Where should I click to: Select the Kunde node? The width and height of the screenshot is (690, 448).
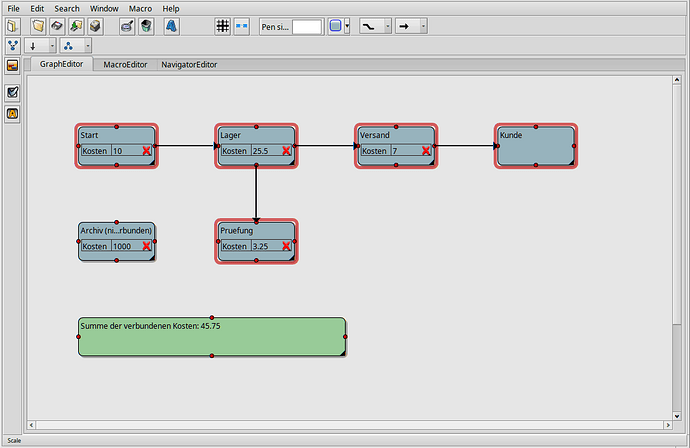[536, 146]
